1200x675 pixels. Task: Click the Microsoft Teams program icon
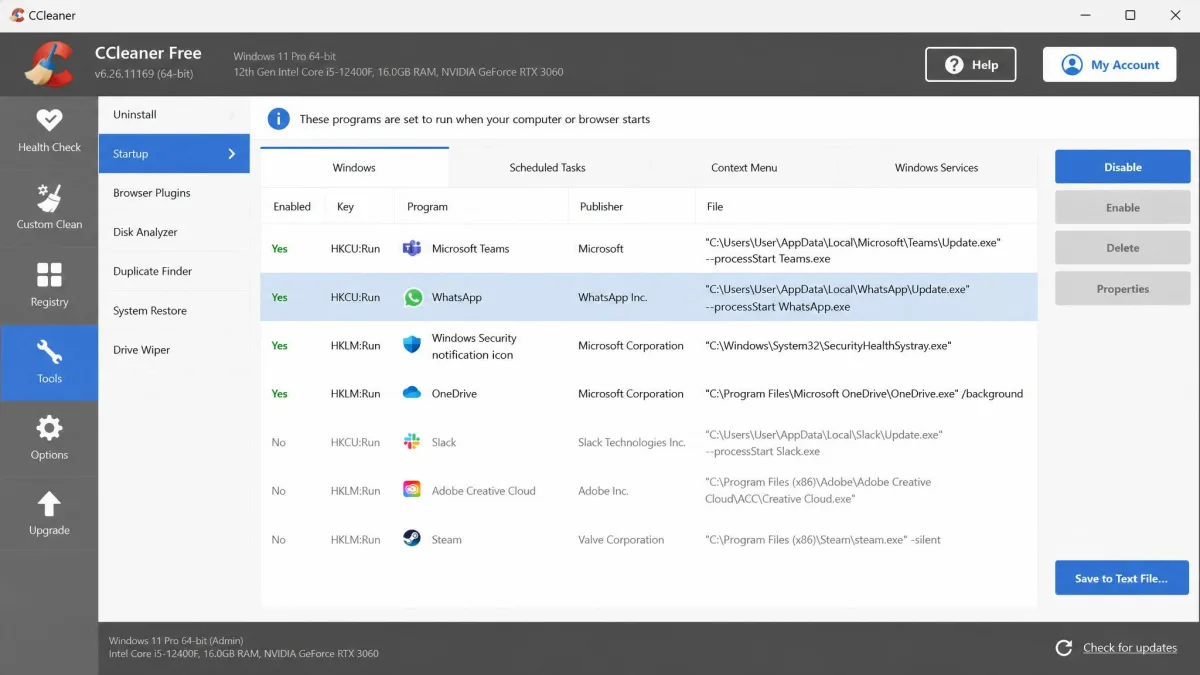point(412,249)
